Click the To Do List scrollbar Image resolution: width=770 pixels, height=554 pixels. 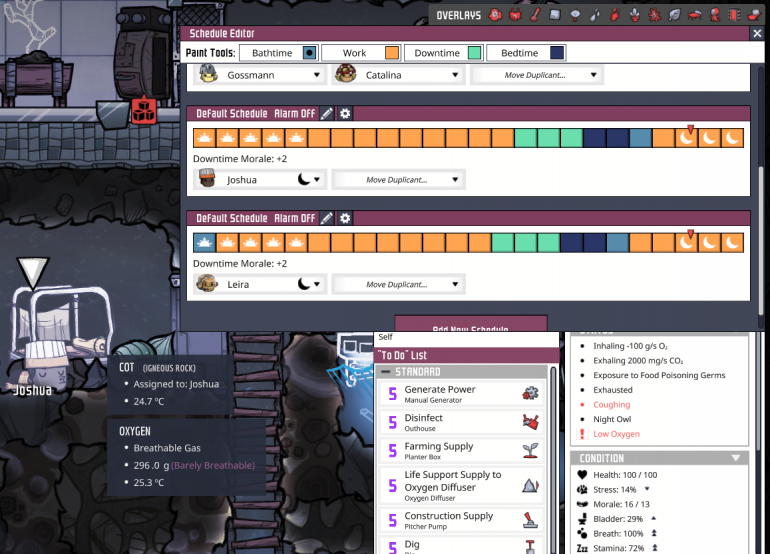(x=553, y=459)
